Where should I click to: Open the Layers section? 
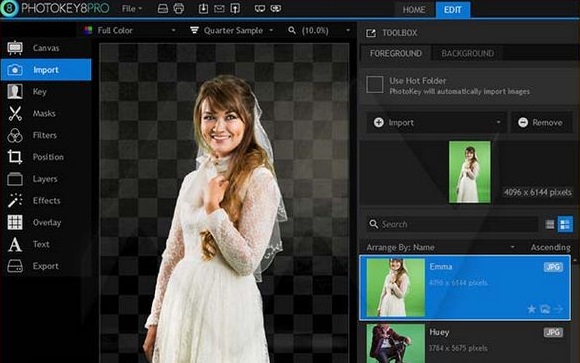point(46,179)
